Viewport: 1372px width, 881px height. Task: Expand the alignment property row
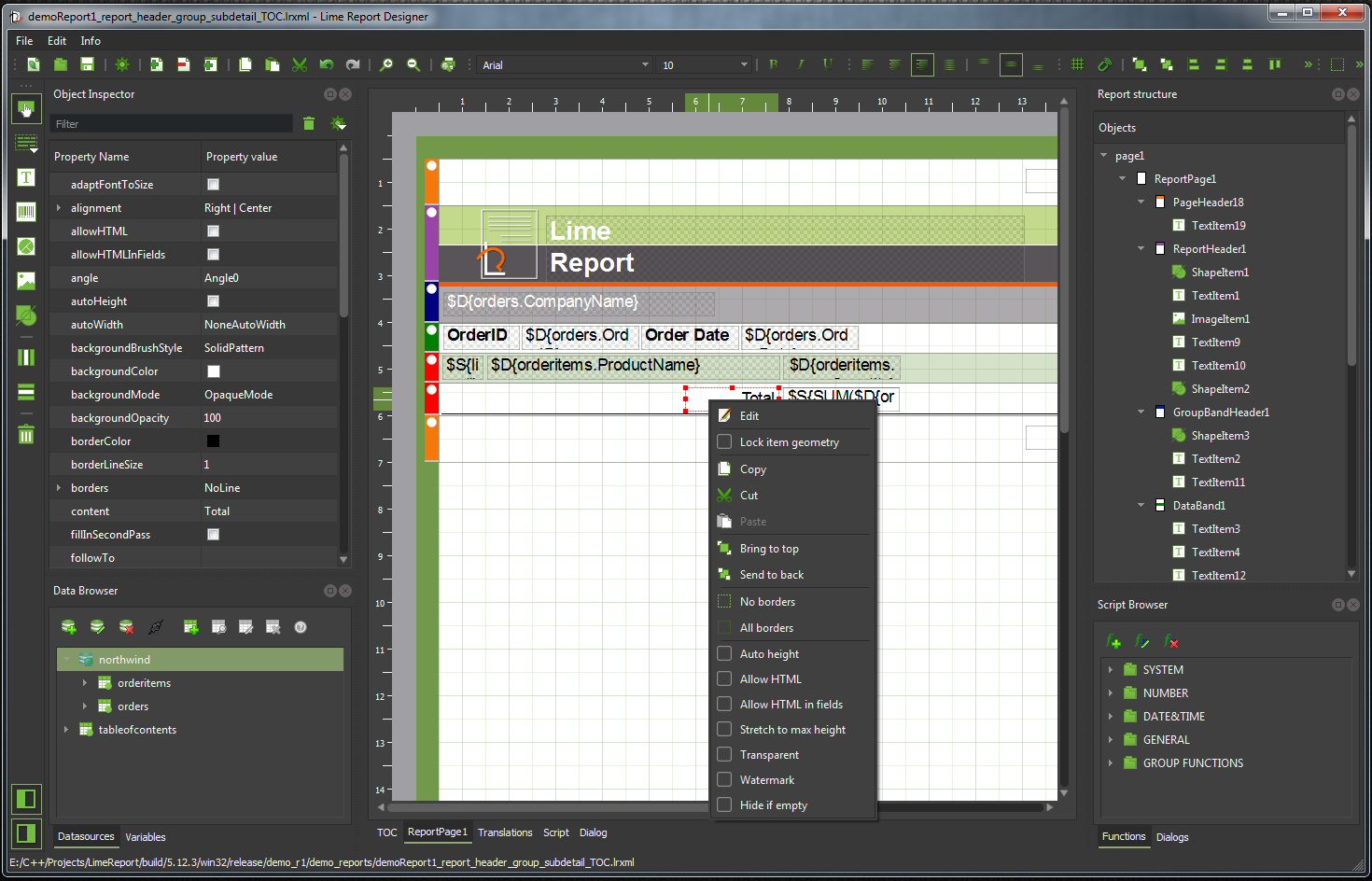[59, 208]
